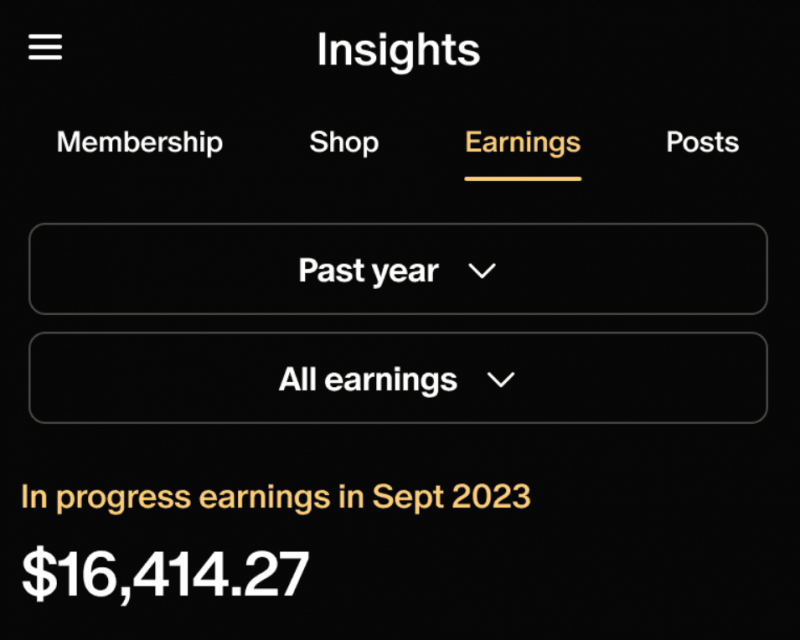Click the $16,414.27 earnings amount
Image resolution: width=800 pixels, height=640 pixels.
click(166, 575)
